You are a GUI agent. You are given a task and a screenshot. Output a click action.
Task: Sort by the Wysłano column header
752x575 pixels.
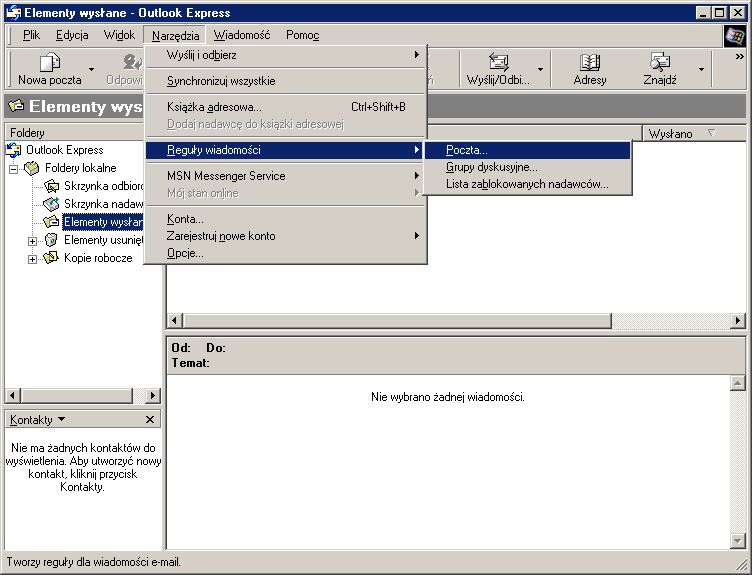tap(694, 133)
